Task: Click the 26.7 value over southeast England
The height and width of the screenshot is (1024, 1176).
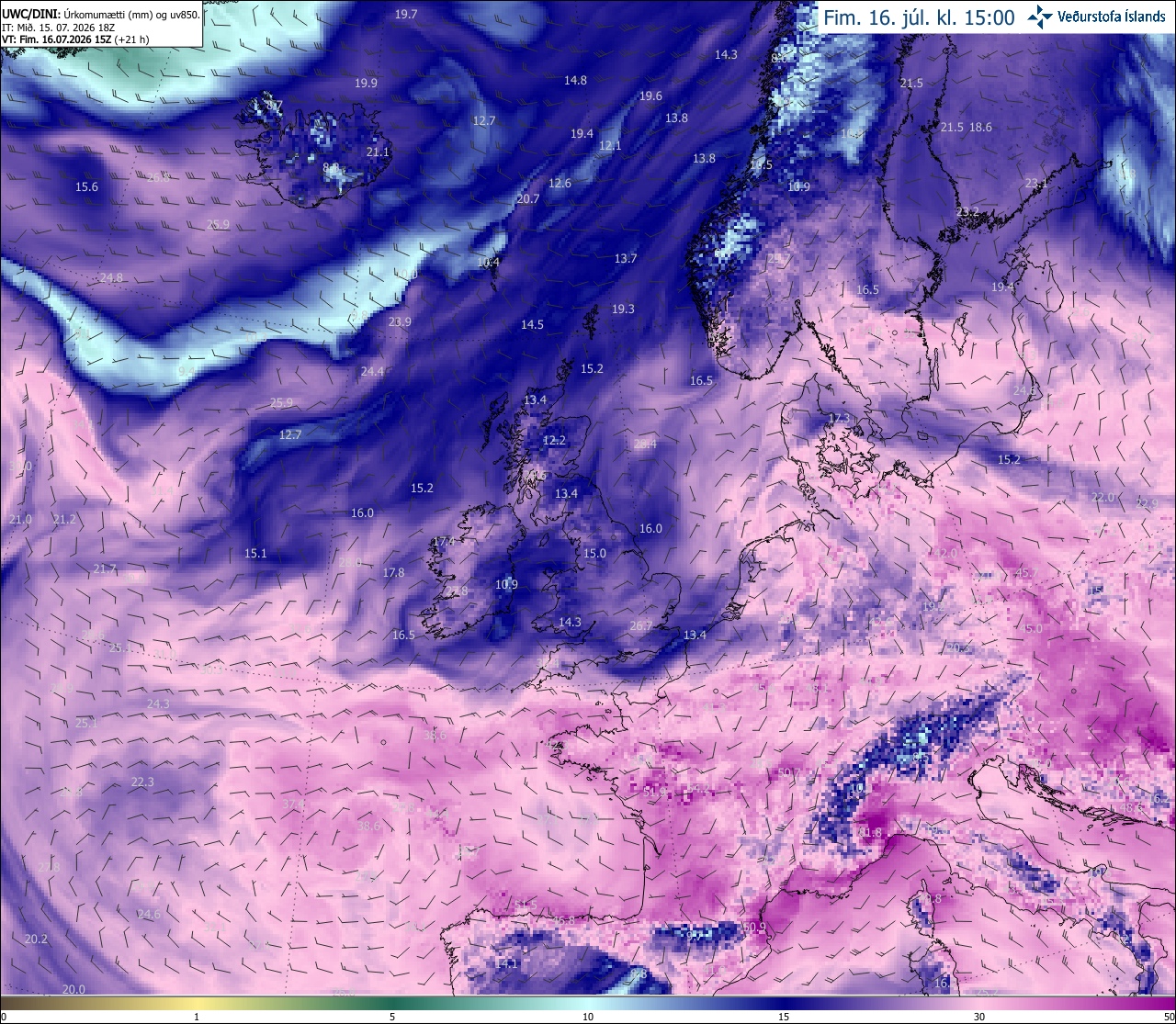Action: tap(641, 626)
